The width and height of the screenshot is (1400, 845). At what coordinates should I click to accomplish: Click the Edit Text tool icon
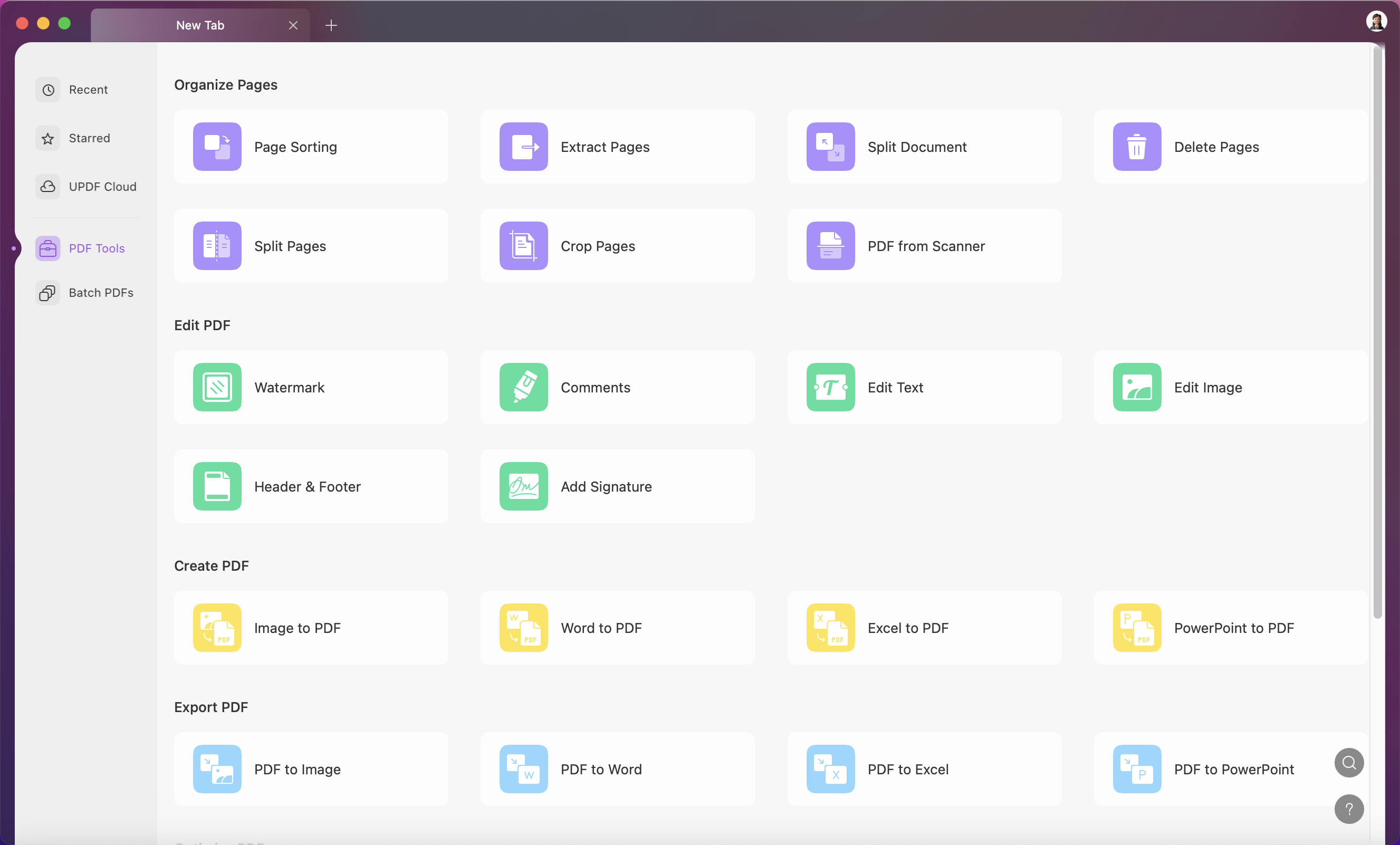[830, 387]
